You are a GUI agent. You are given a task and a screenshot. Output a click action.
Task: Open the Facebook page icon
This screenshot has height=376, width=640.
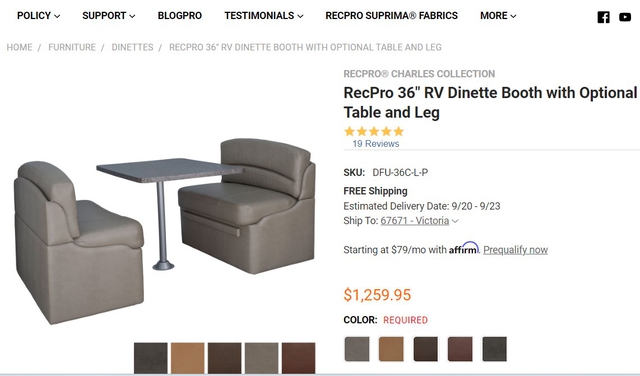point(603,17)
